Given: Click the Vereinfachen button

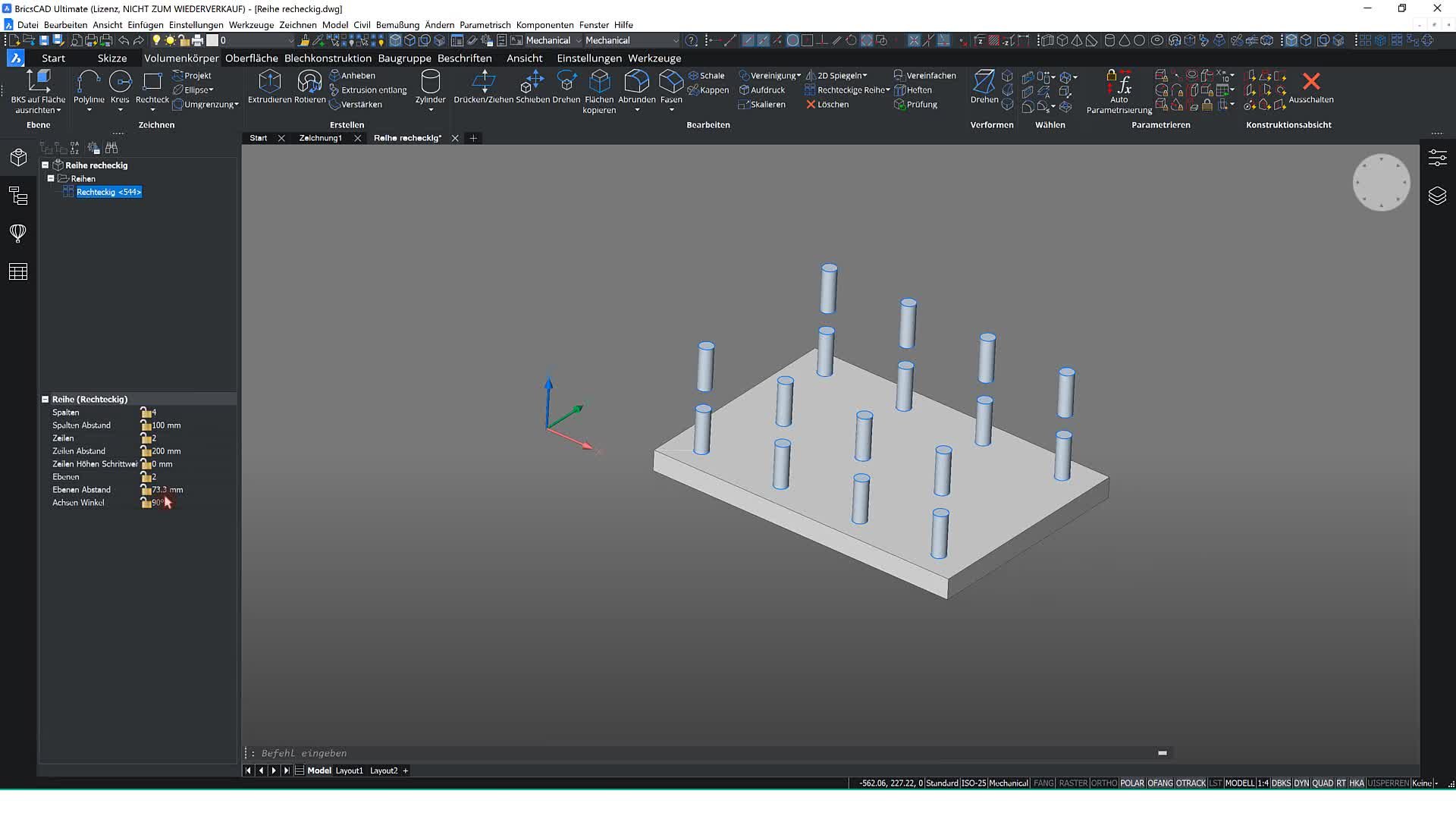Looking at the screenshot, I should pyautogui.click(x=924, y=76).
